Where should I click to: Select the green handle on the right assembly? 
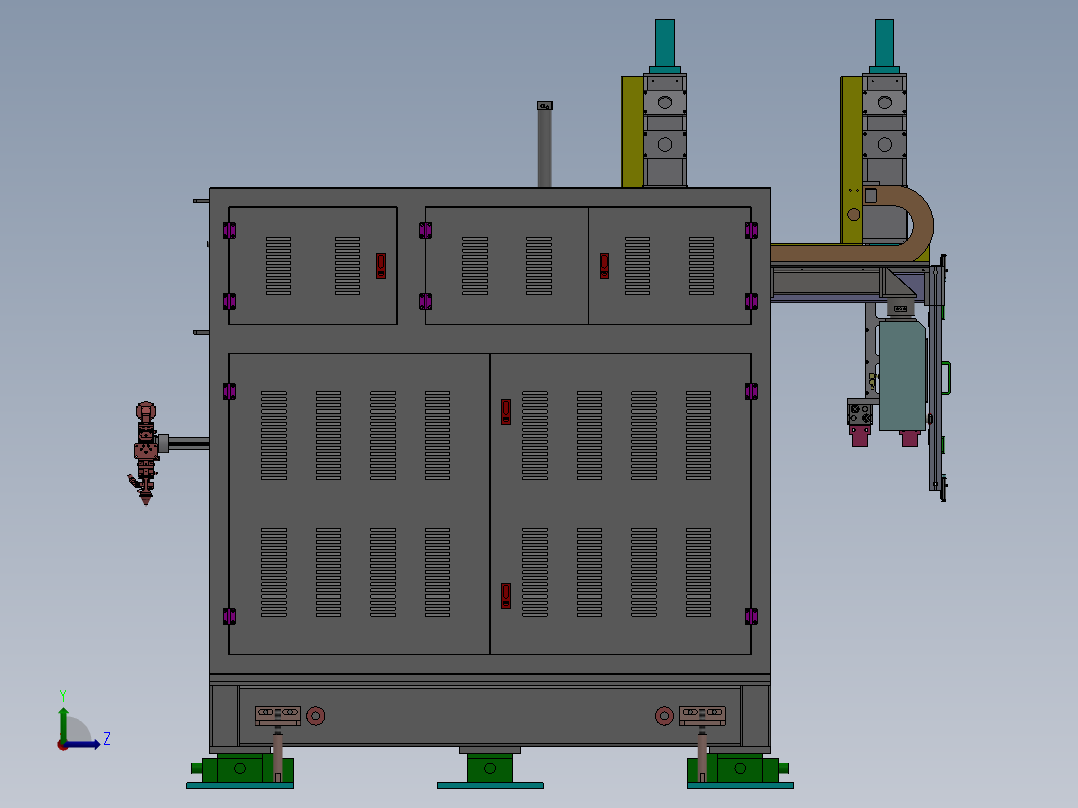[x=947, y=378]
